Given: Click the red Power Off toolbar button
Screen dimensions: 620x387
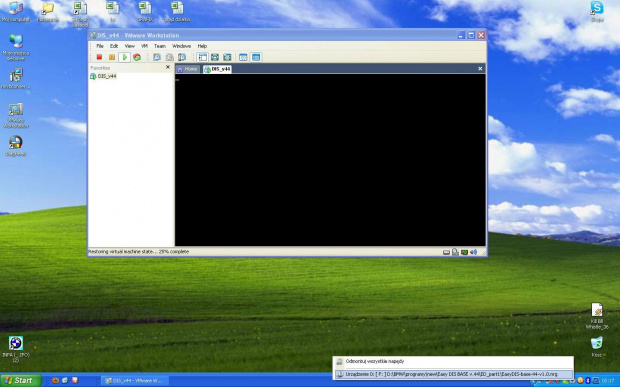Looking at the screenshot, I should click(x=99, y=57).
